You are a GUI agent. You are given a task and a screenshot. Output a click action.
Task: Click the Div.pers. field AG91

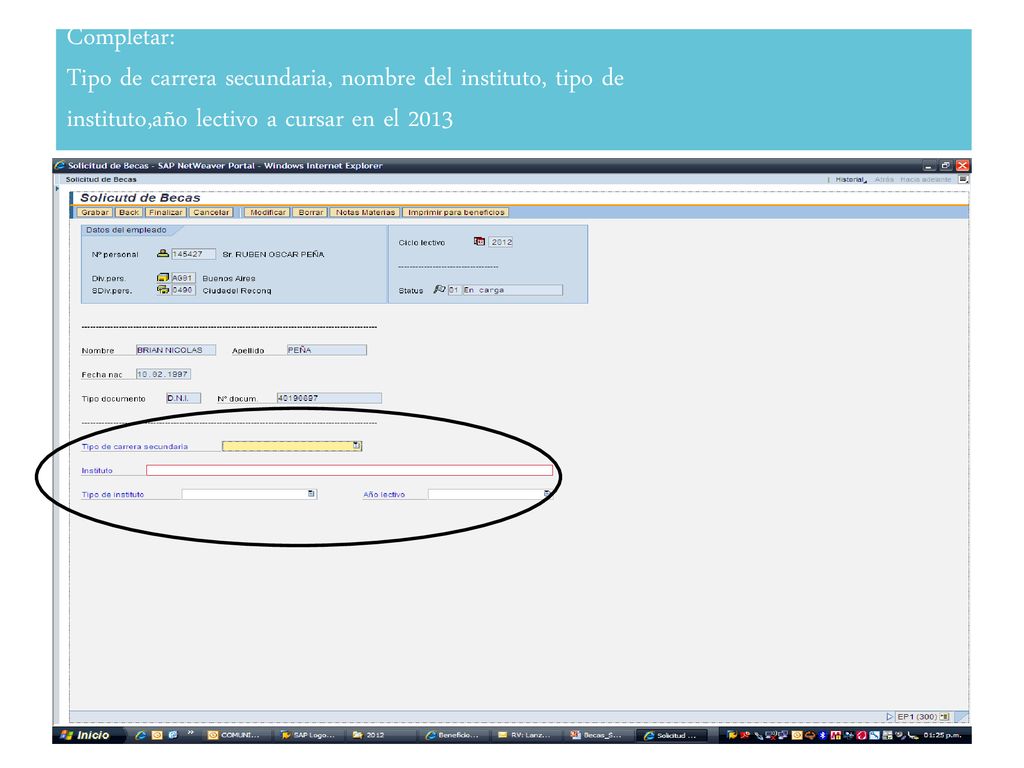tap(184, 278)
